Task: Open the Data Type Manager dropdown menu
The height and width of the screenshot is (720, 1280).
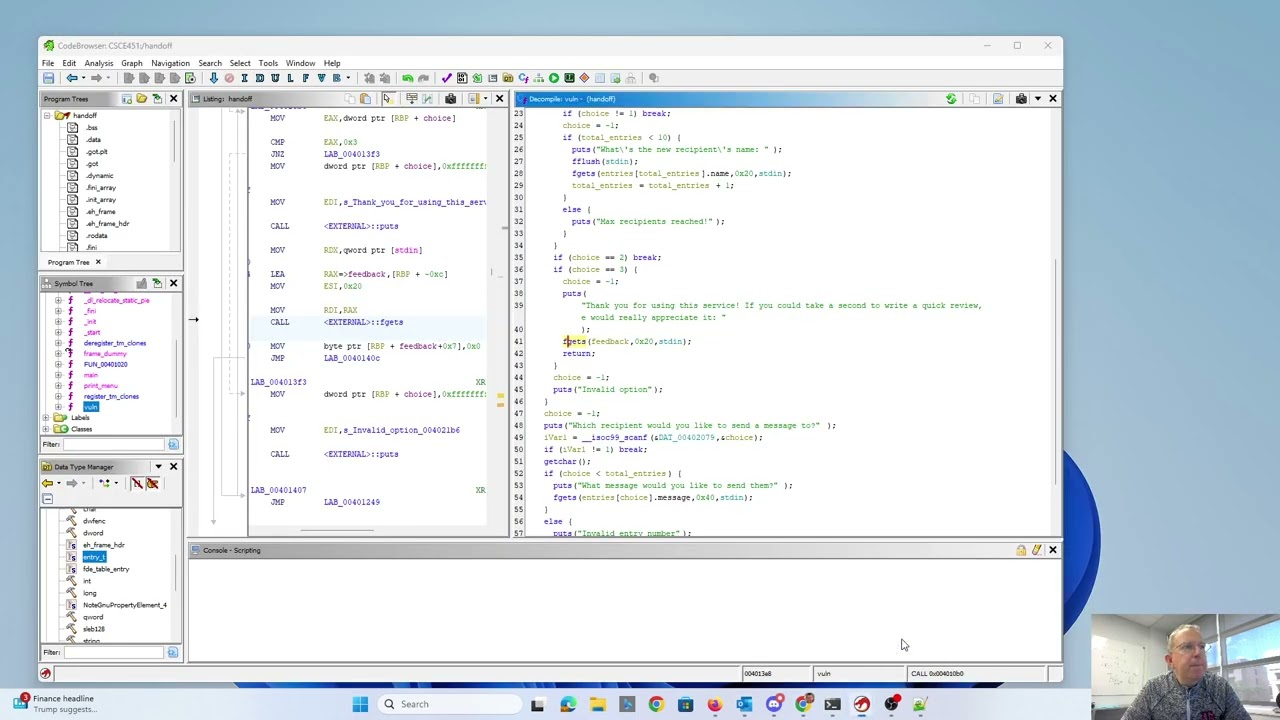Action: (158, 467)
